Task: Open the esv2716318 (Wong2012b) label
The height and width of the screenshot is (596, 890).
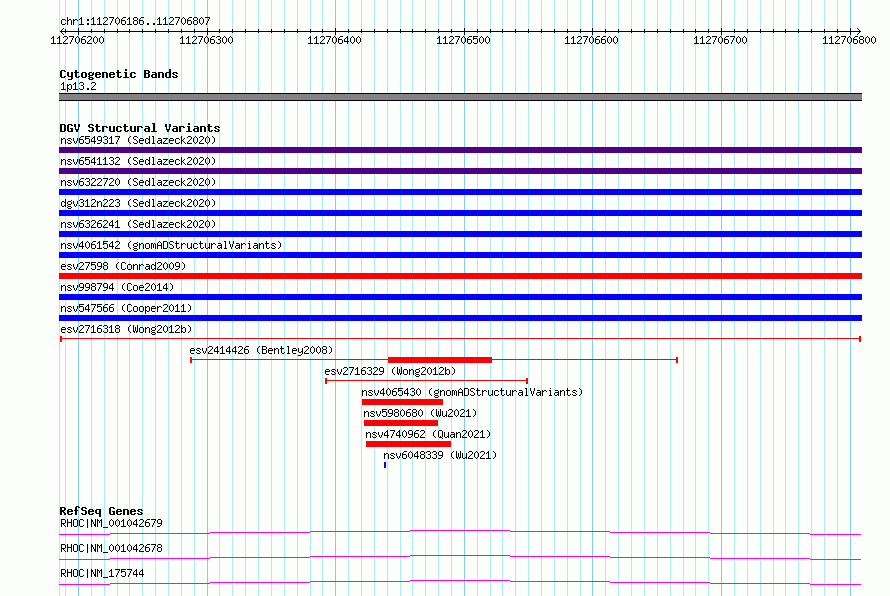Action: 126,329
